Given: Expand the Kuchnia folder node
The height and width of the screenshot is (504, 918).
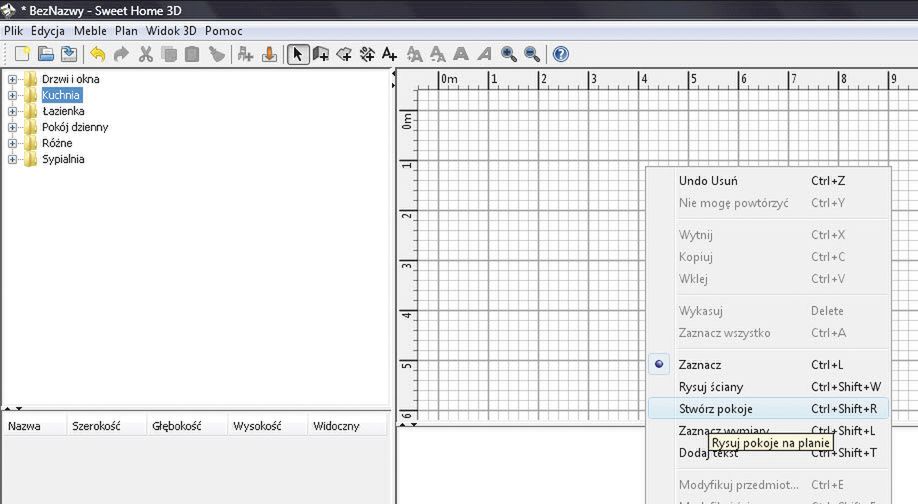Looking at the screenshot, I should (x=12, y=95).
